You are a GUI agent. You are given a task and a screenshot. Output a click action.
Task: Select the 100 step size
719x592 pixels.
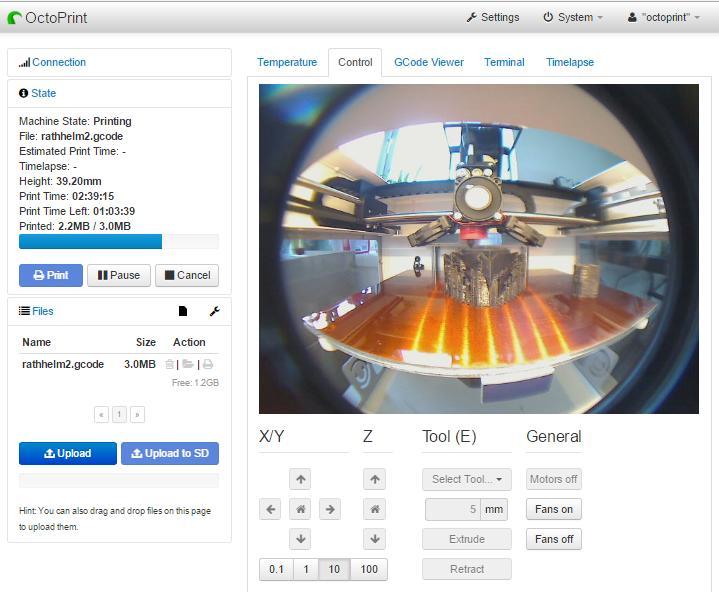(369, 569)
